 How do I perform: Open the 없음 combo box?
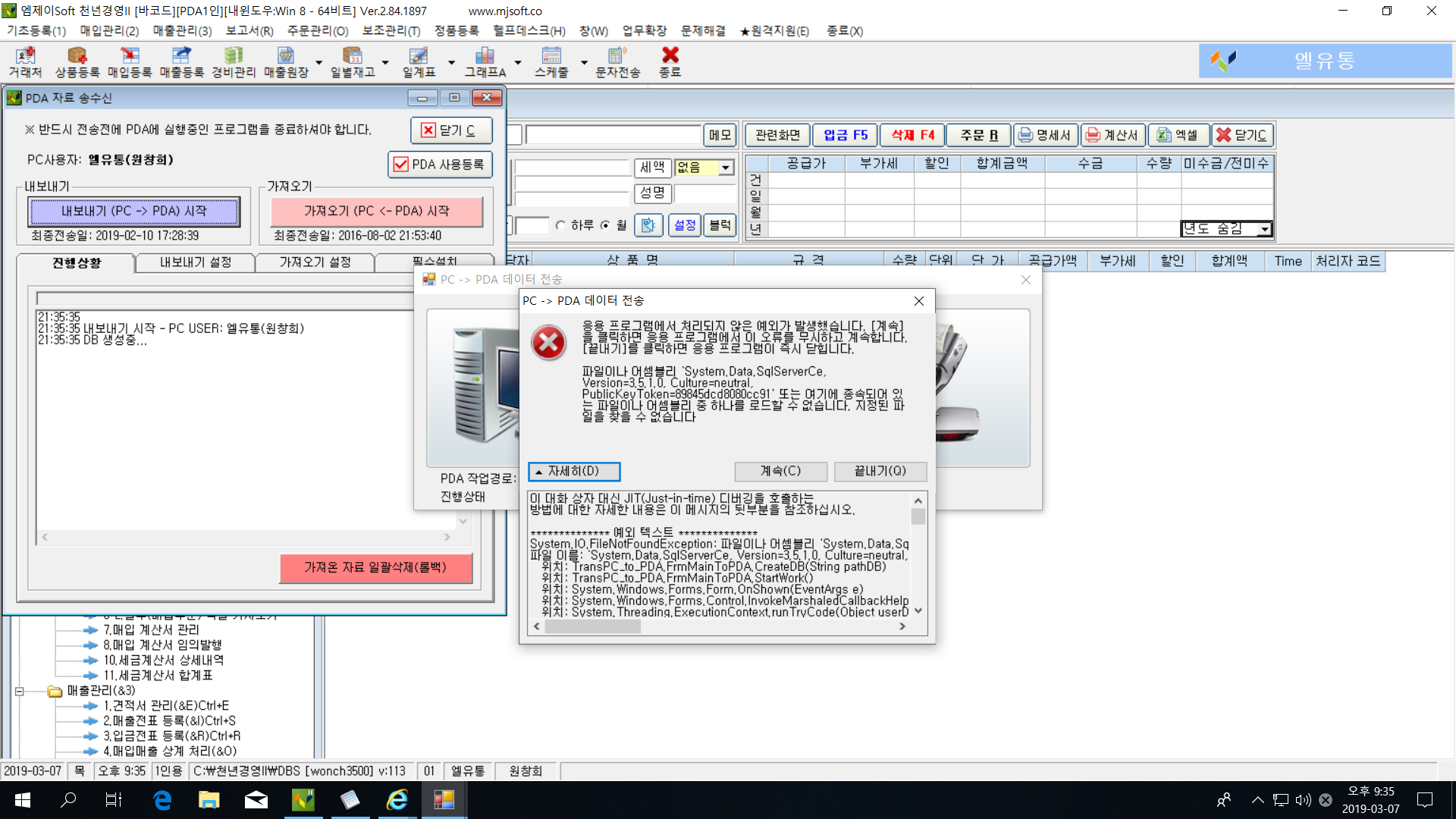[x=704, y=168]
